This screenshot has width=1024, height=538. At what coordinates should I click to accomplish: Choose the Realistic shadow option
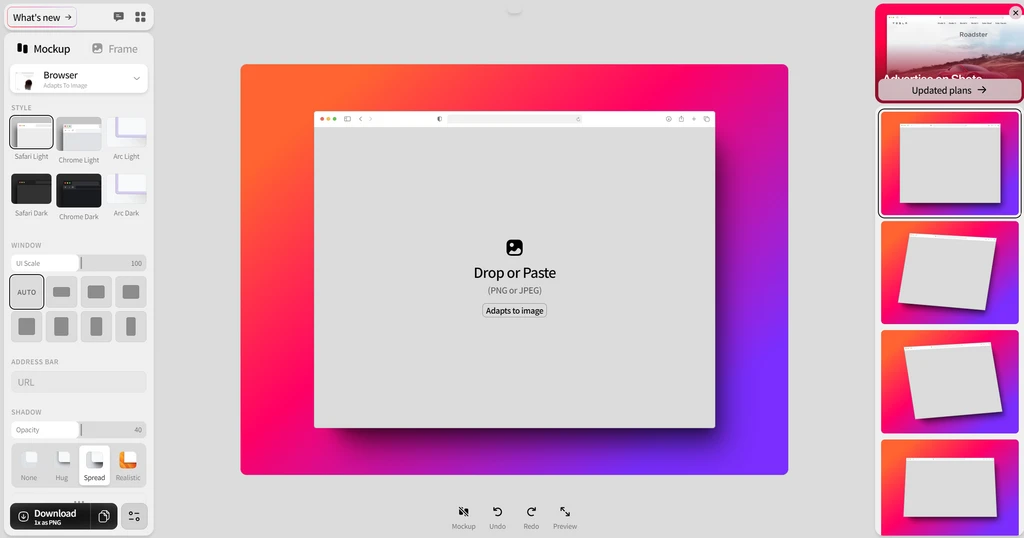pos(128,460)
